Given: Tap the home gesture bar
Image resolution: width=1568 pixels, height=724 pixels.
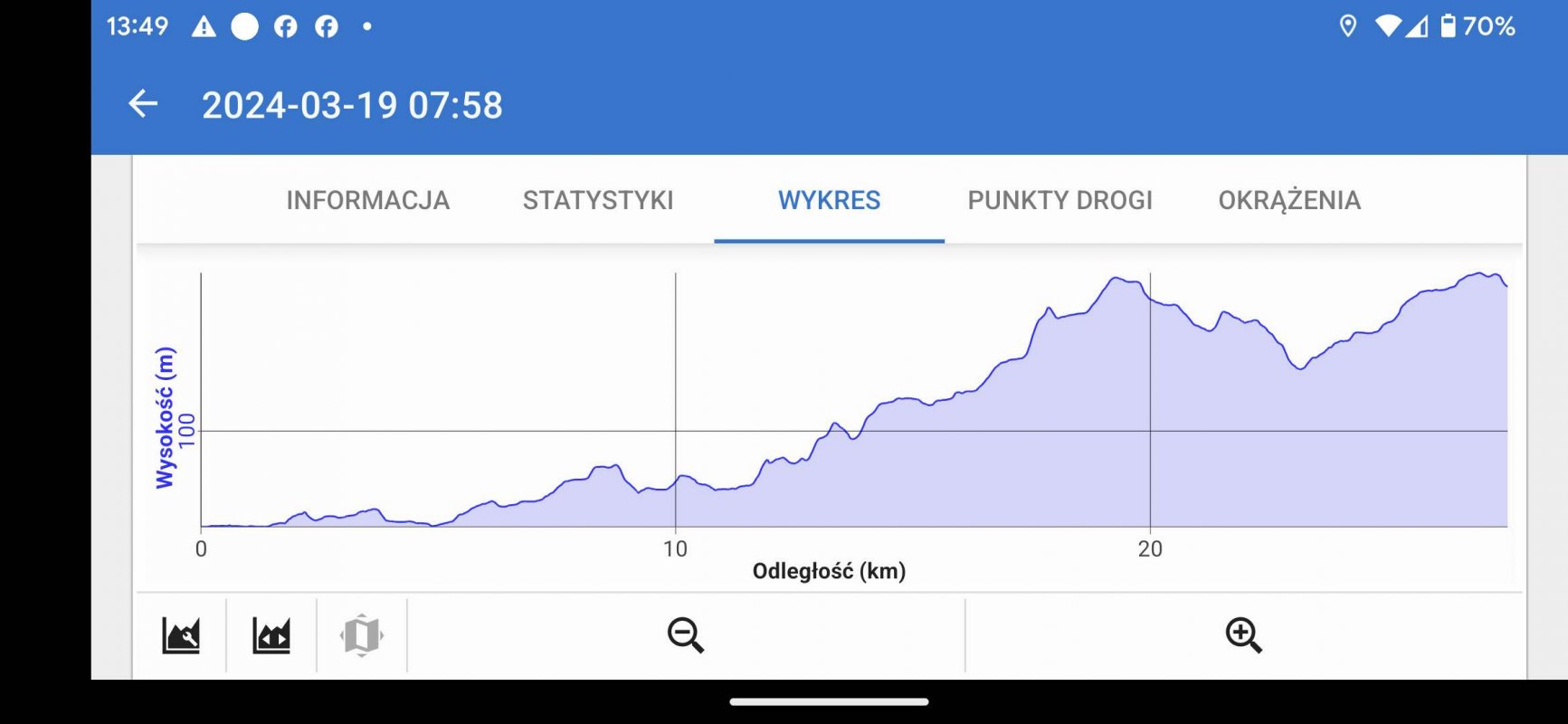Looking at the screenshot, I should pos(829,701).
